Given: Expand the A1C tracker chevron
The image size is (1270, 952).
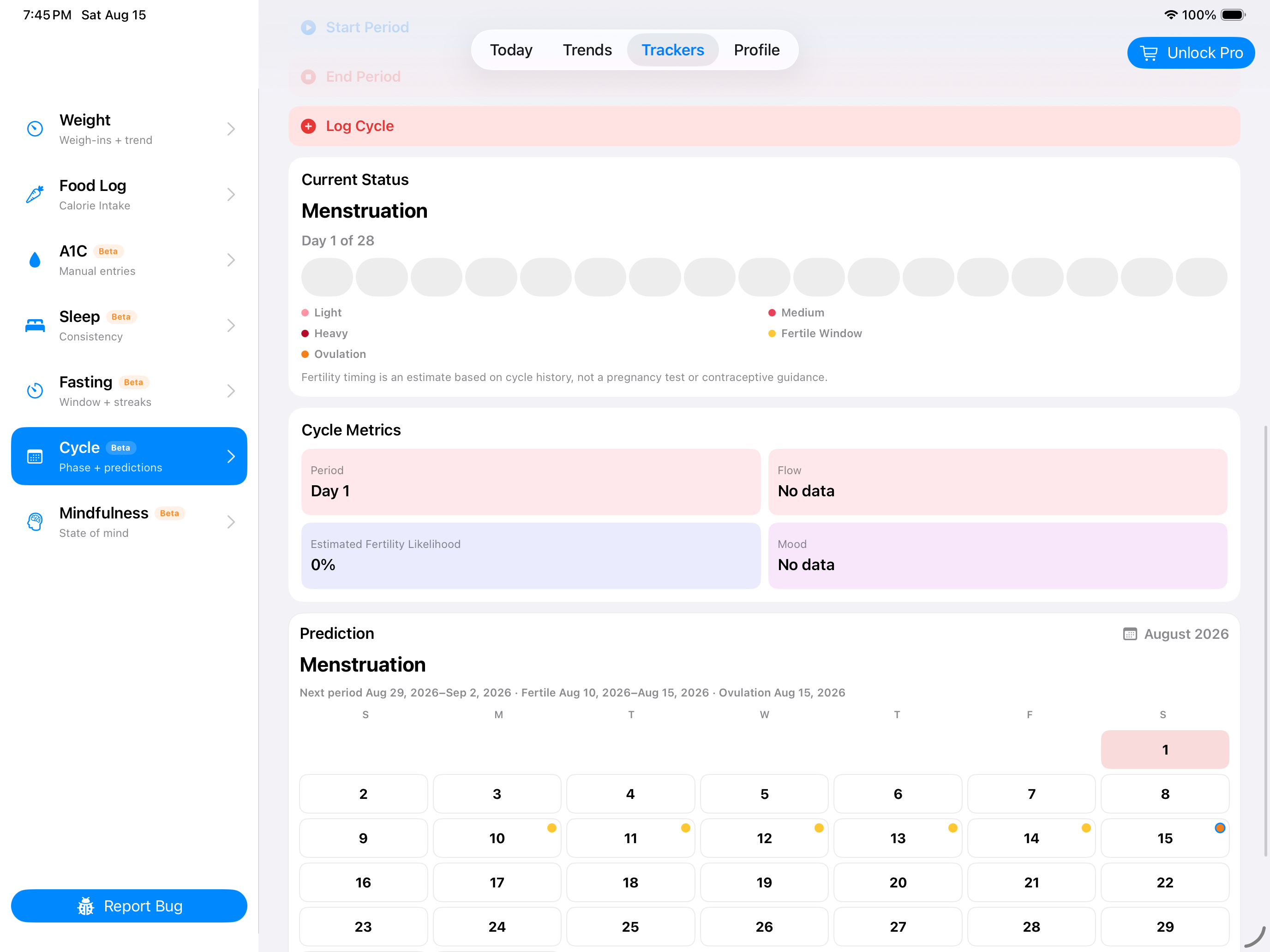Looking at the screenshot, I should pos(231,259).
